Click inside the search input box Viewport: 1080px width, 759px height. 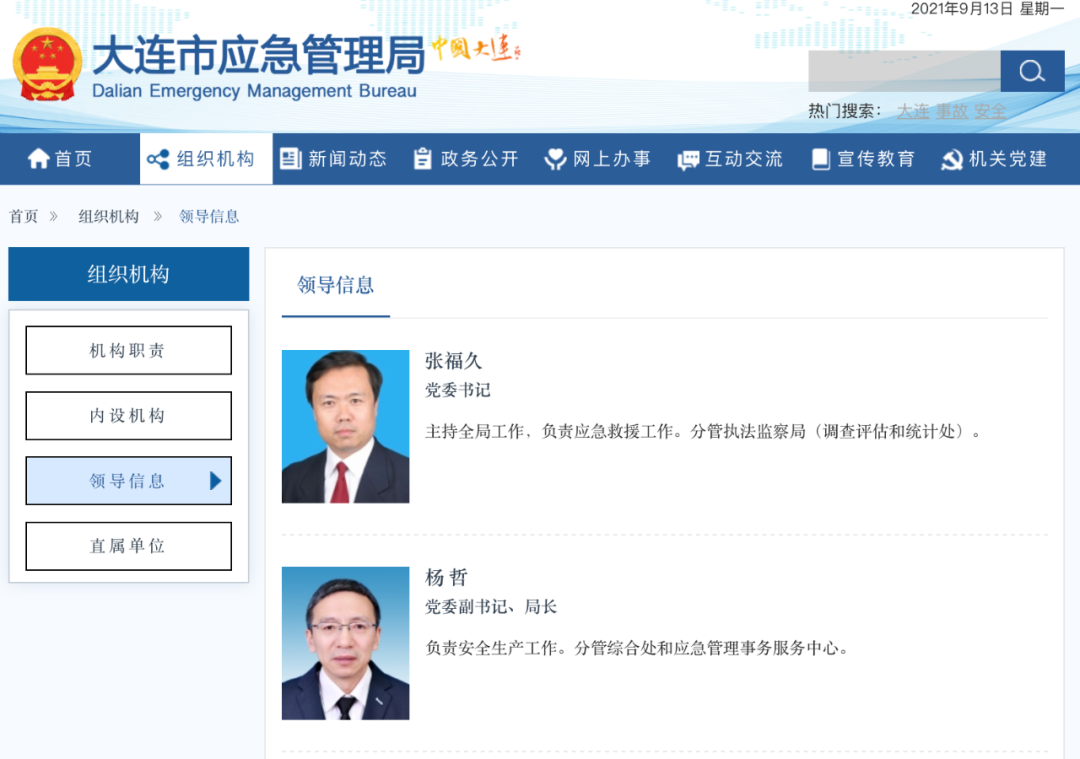[x=900, y=71]
